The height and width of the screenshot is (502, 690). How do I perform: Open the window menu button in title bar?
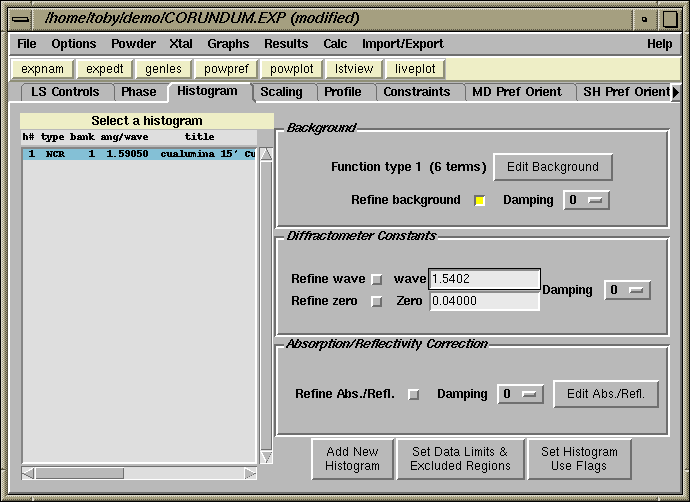(x=21, y=19)
